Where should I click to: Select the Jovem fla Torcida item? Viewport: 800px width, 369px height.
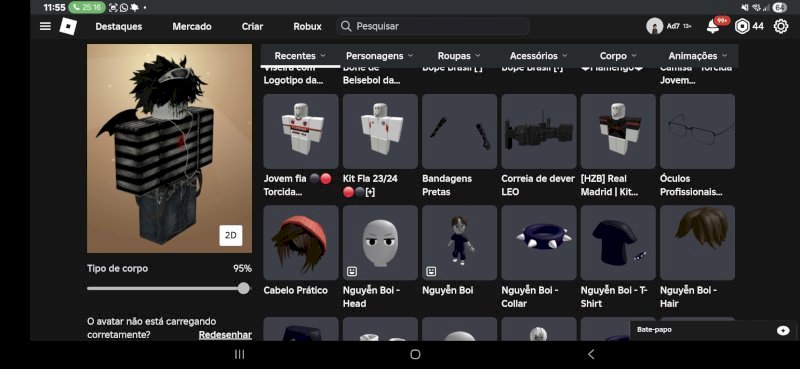(301, 131)
